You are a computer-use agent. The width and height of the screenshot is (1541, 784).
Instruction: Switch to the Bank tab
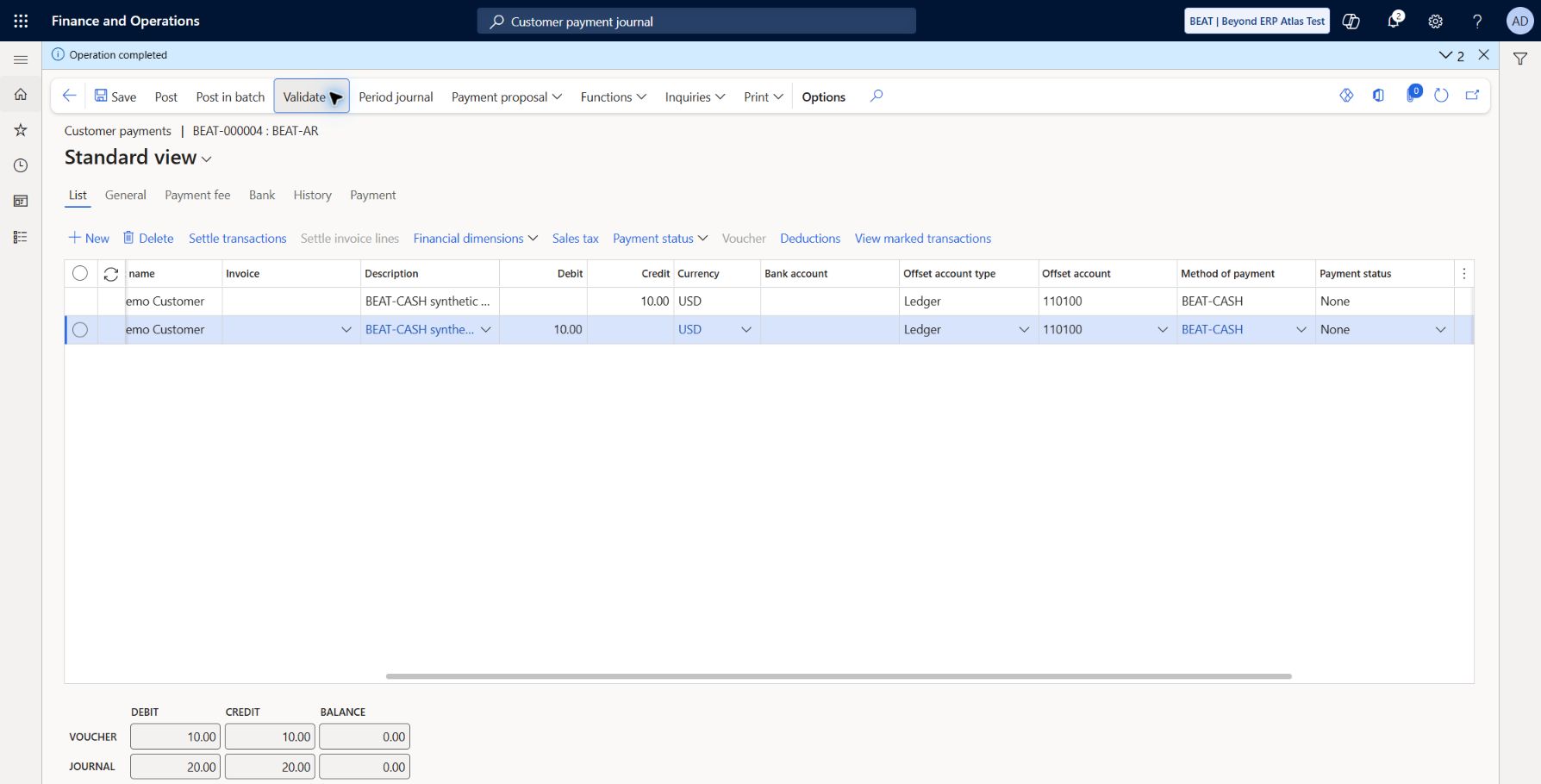[x=262, y=195]
